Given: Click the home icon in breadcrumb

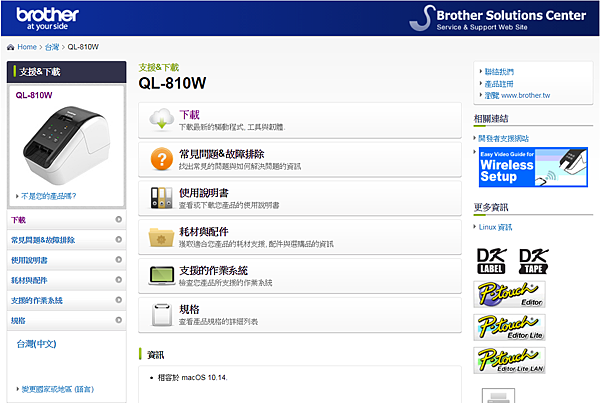Looking at the screenshot, I should click(10, 47).
